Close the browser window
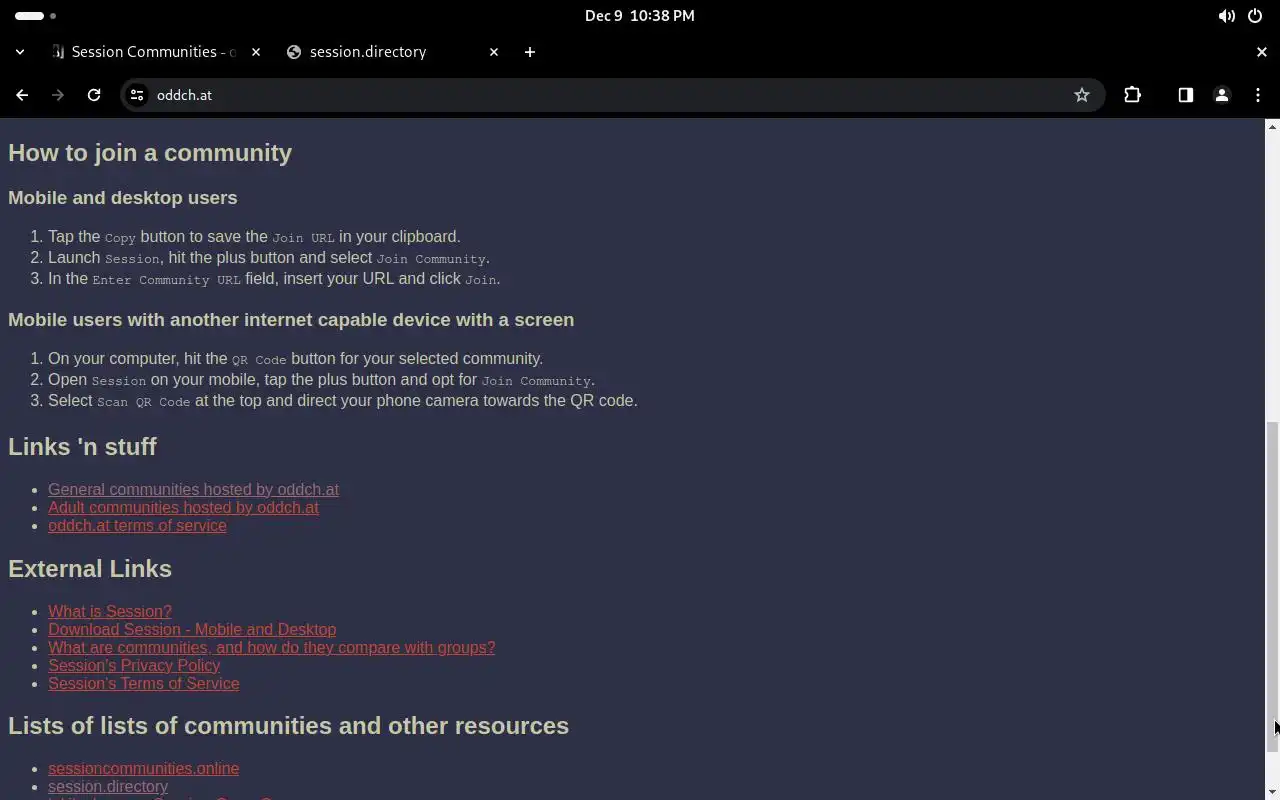 pos(1261,52)
